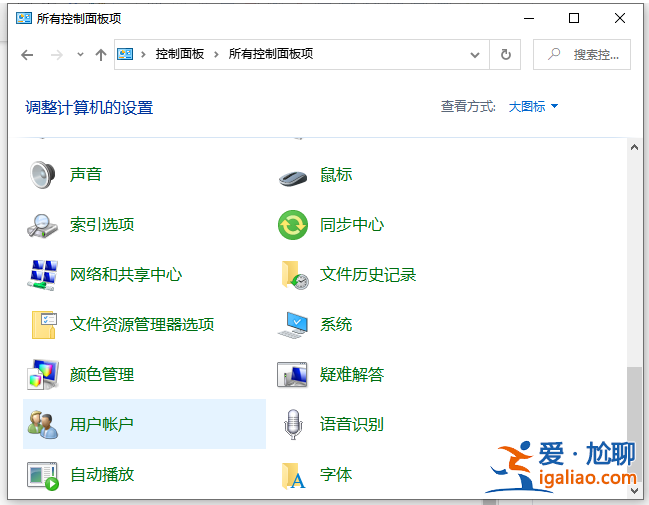Open the 声音 link

pyautogui.click(x=86, y=174)
